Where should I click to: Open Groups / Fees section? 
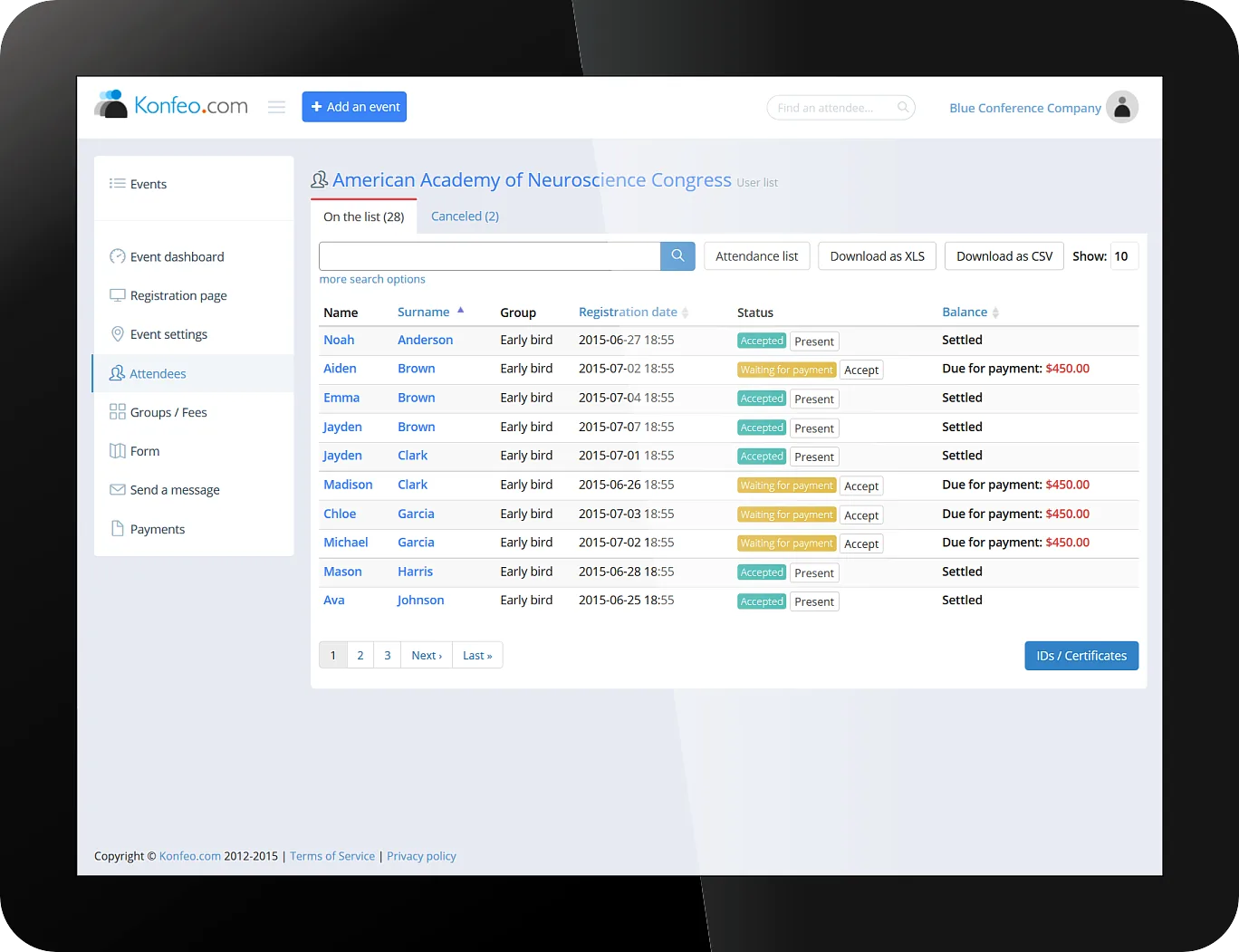[x=168, y=413]
